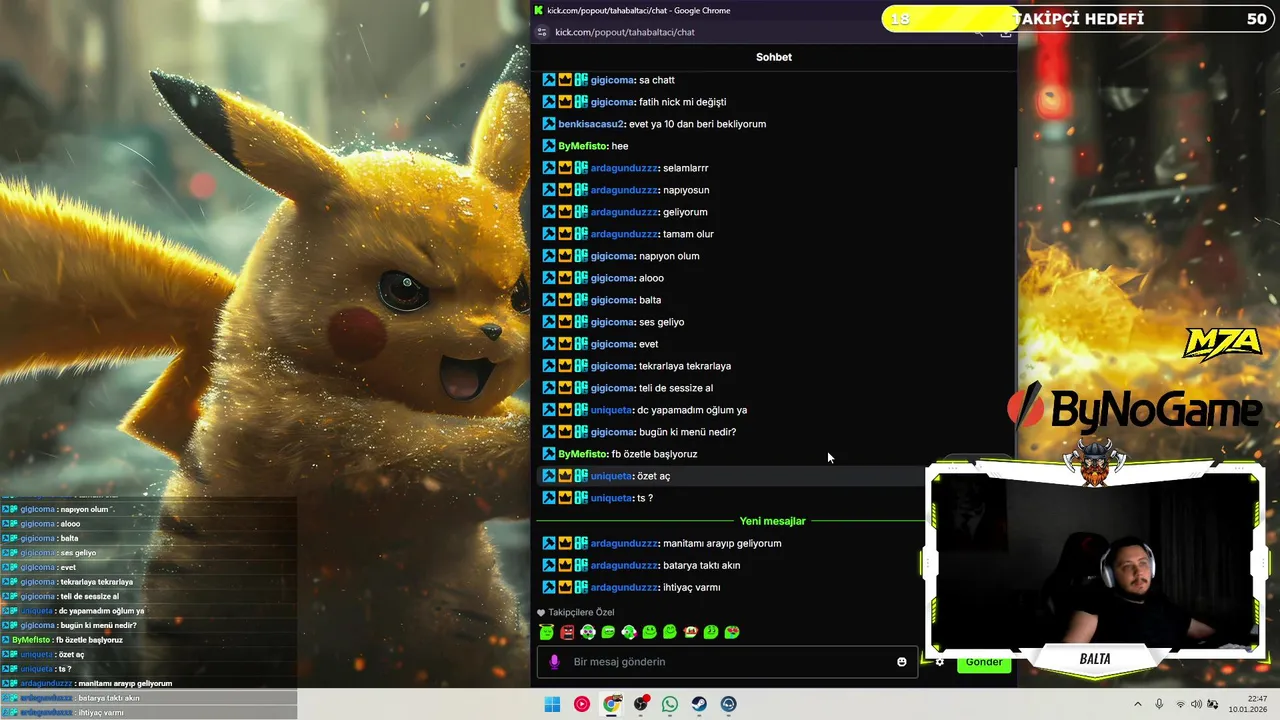The image size is (1280, 720).
Task: Insert the last emote with red heart
Action: (732, 632)
